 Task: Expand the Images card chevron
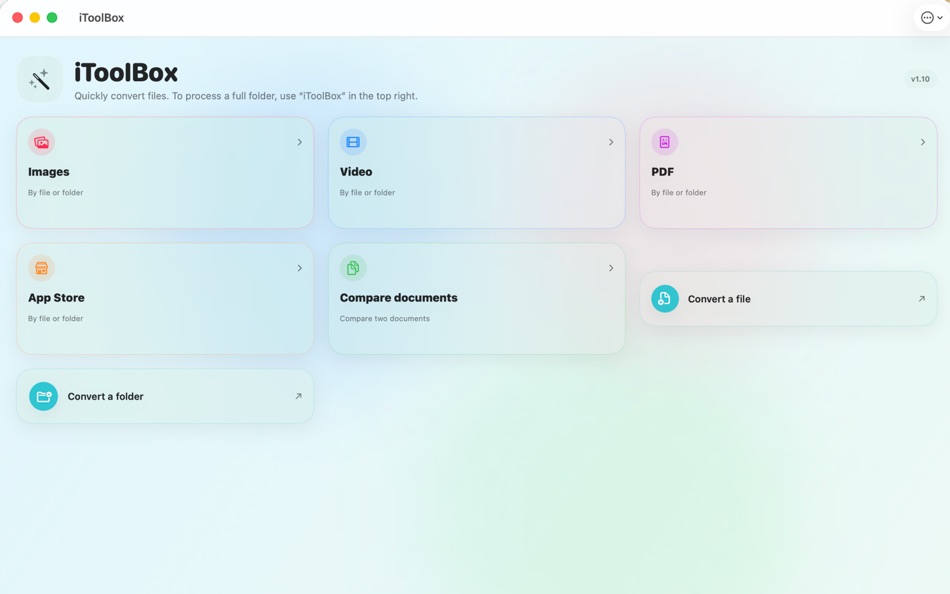click(x=298, y=141)
